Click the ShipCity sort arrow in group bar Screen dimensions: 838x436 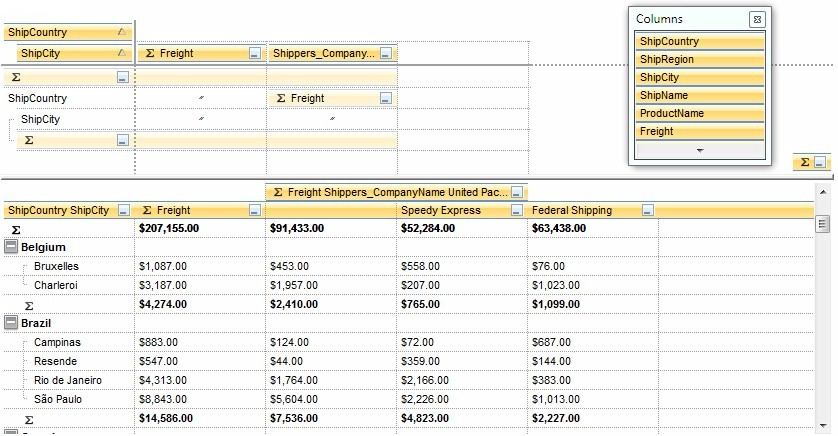(x=121, y=53)
